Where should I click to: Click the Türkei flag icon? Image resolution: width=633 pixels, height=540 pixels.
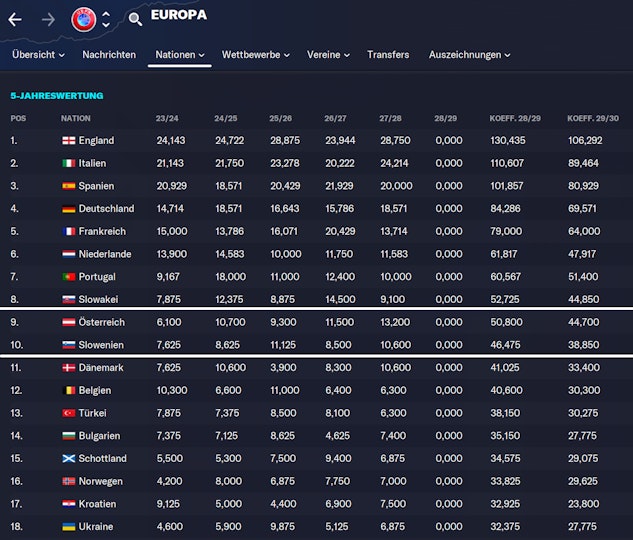point(68,413)
